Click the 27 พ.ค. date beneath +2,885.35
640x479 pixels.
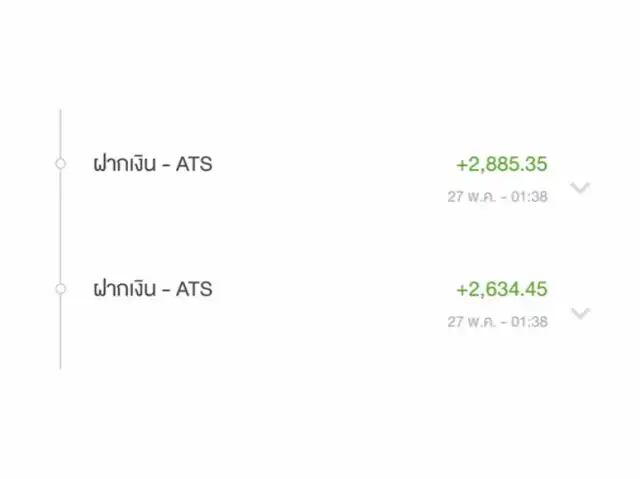click(471, 197)
